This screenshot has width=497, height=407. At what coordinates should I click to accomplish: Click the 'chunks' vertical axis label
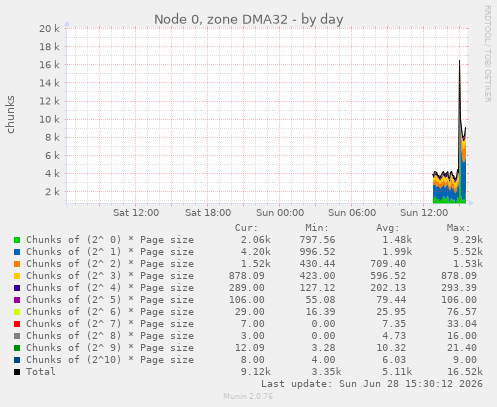[x=10, y=115]
